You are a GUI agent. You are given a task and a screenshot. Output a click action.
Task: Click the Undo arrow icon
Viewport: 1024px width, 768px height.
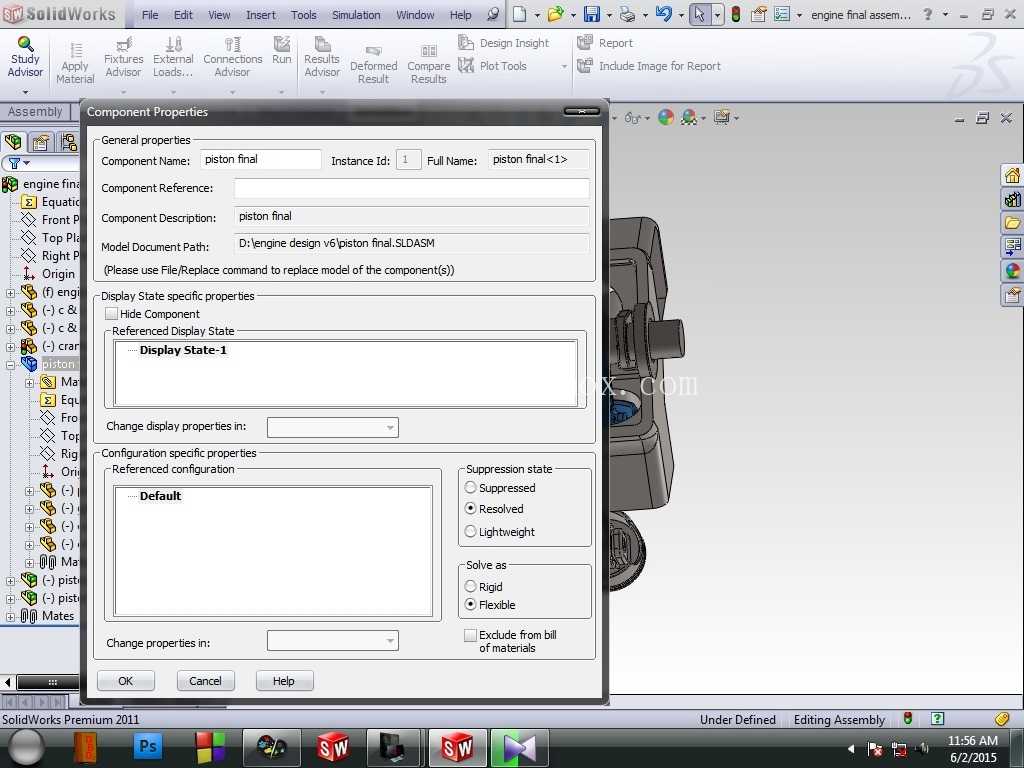point(664,14)
